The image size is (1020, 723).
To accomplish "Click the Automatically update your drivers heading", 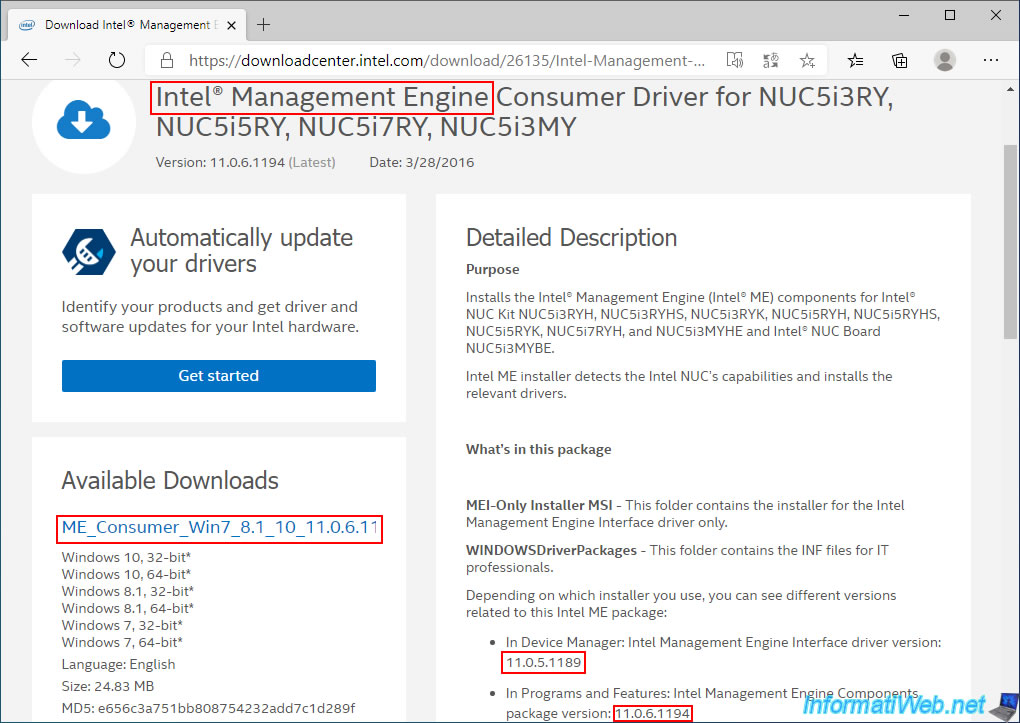I will [x=241, y=251].
